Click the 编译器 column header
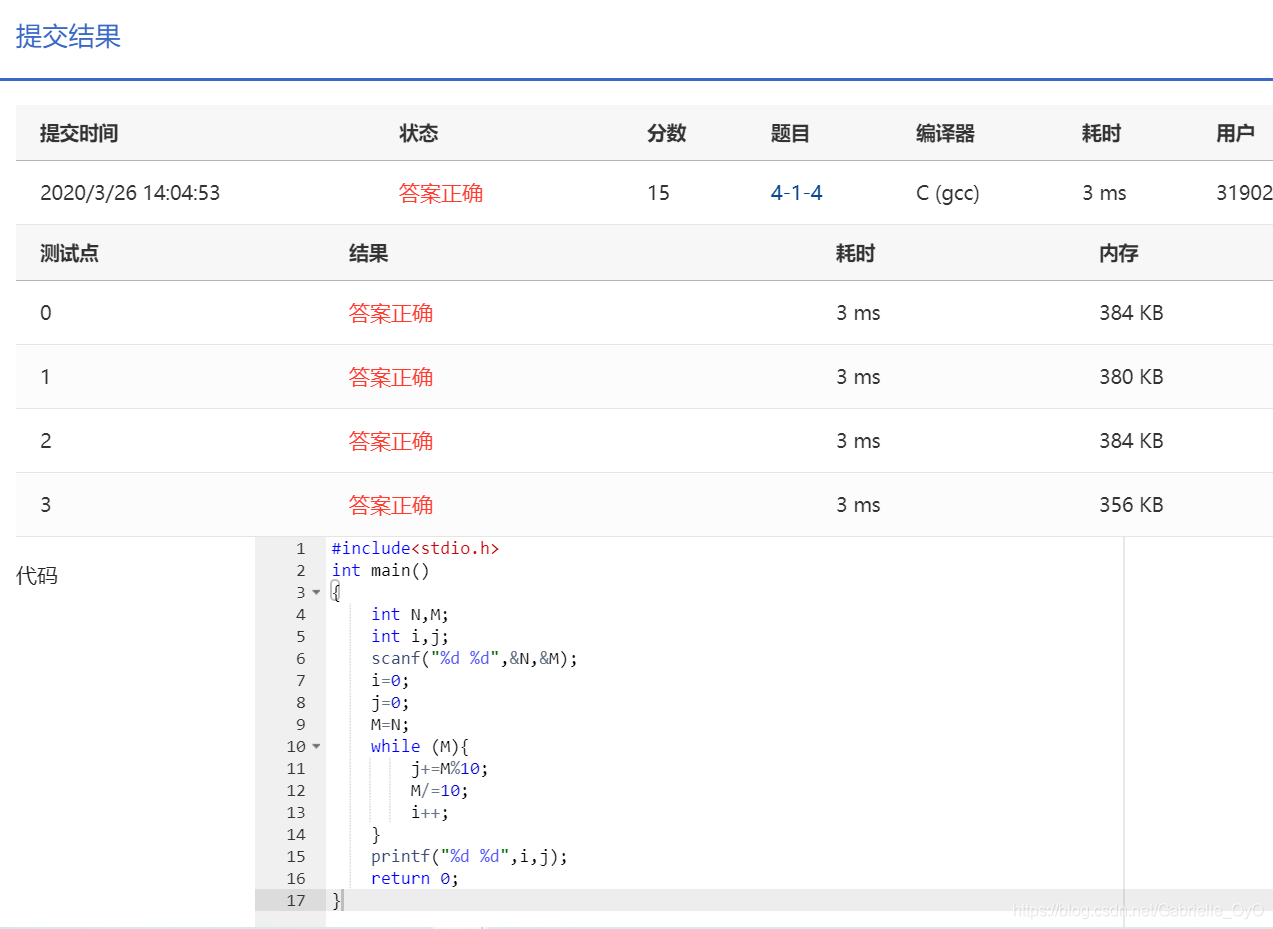Viewport: 1273px width, 929px height. [944, 132]
